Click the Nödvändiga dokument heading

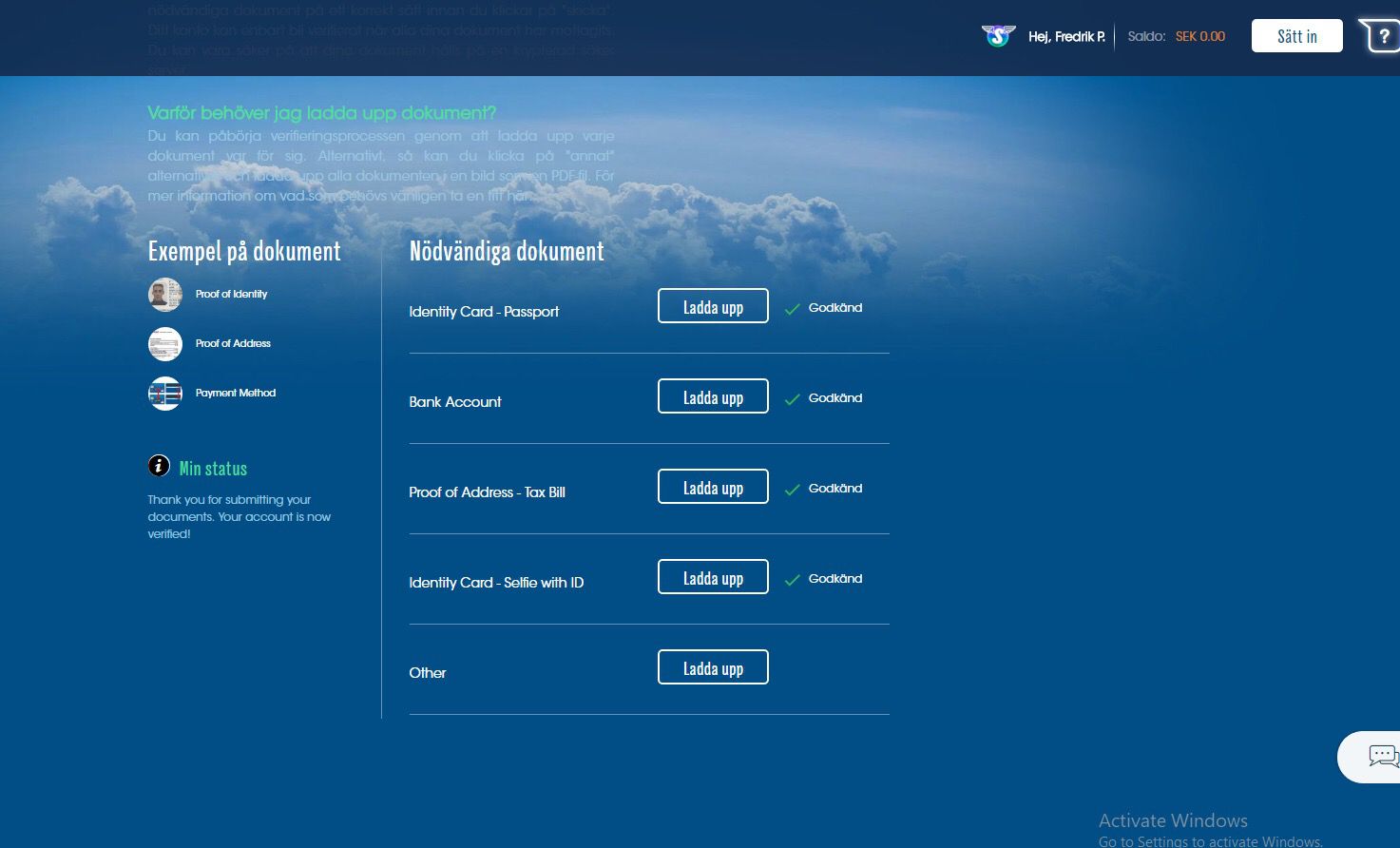507,251
